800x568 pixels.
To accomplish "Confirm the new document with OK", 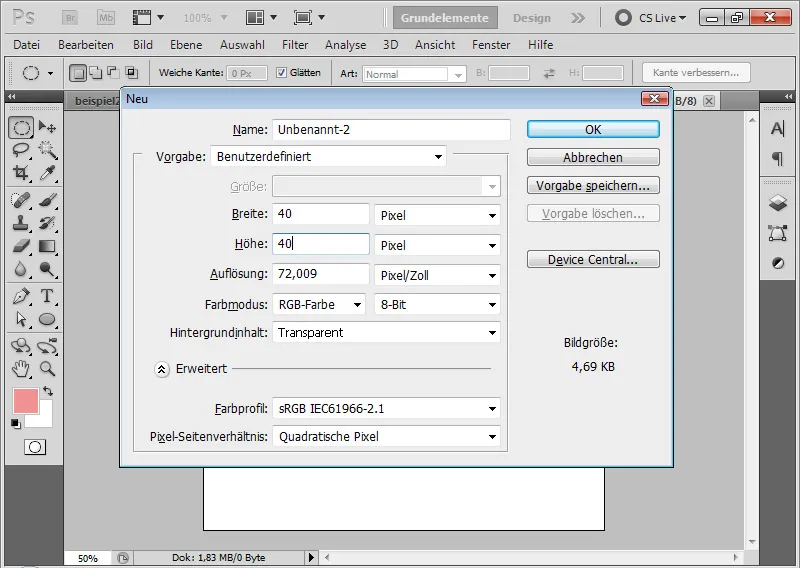I will (x=593, y=129).
